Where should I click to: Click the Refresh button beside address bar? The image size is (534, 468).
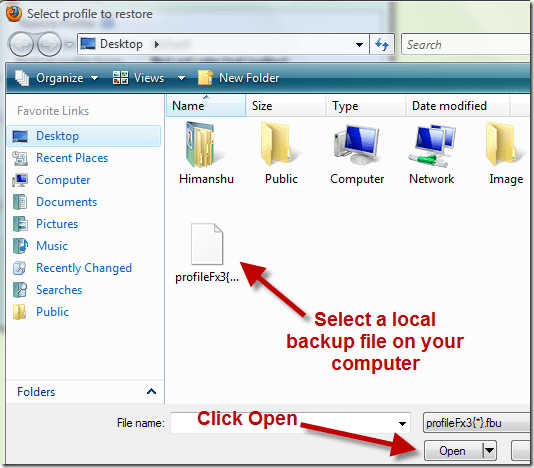pyautogui.click(x=382, y=44)
